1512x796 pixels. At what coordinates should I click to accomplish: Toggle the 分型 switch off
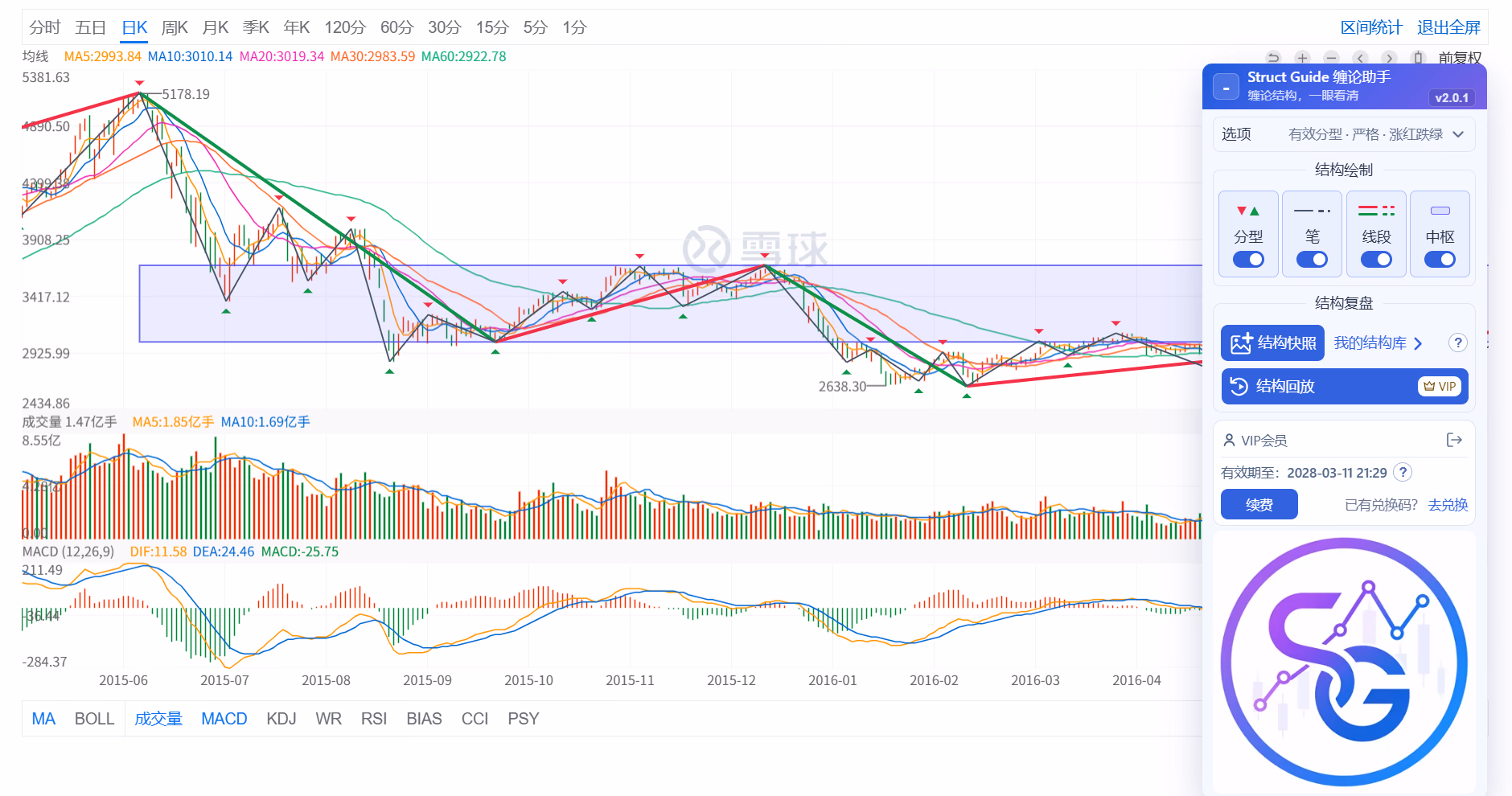[1248, 259]
